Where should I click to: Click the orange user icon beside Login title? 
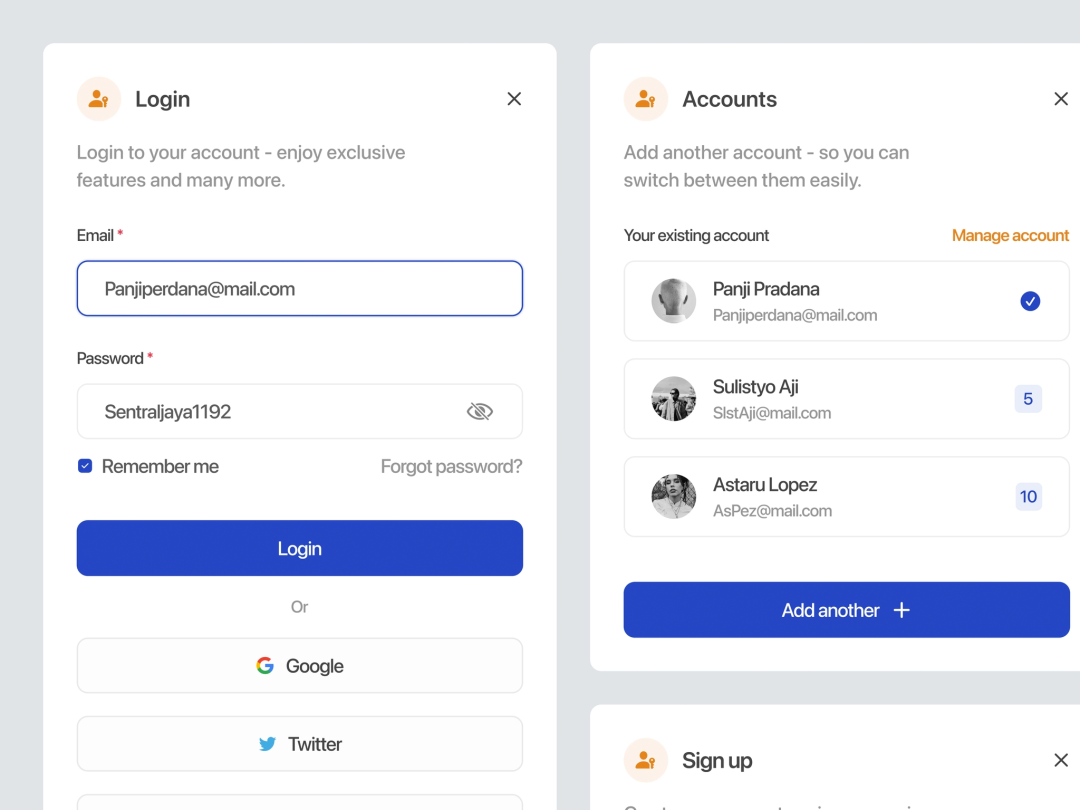coord(98,99)
